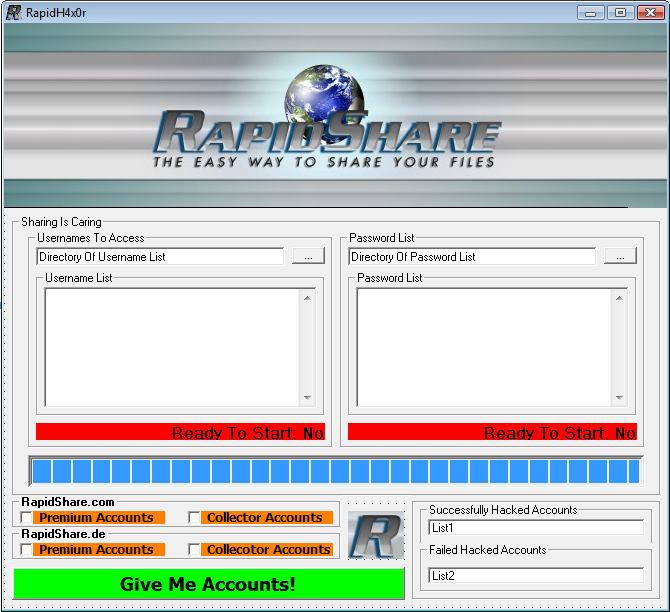670x612 pixels.
Task: Click the usernames Ready To Start status bar
Action: [x=180, y=432]
